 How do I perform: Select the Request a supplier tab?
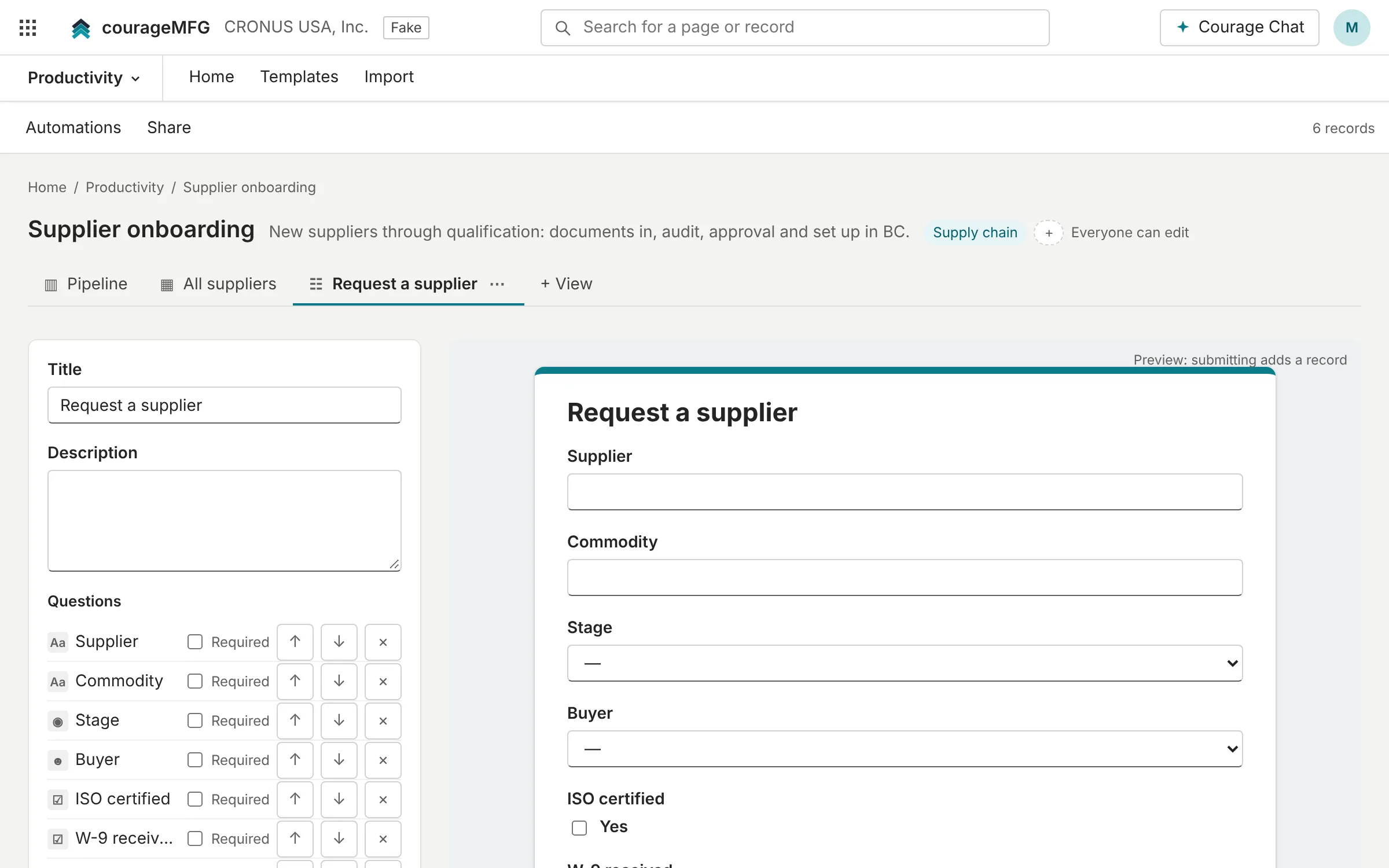pos(405,284)
